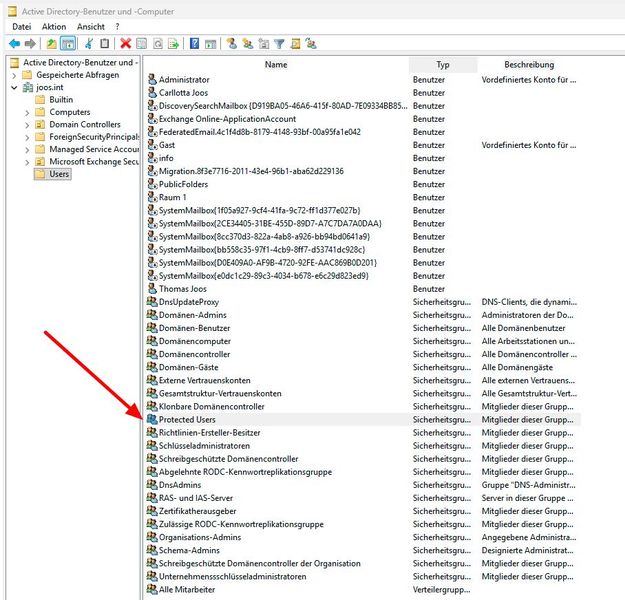This screenshot has height=600, width=625.
Task: Go up one level in tree
Action: point(51,43)
